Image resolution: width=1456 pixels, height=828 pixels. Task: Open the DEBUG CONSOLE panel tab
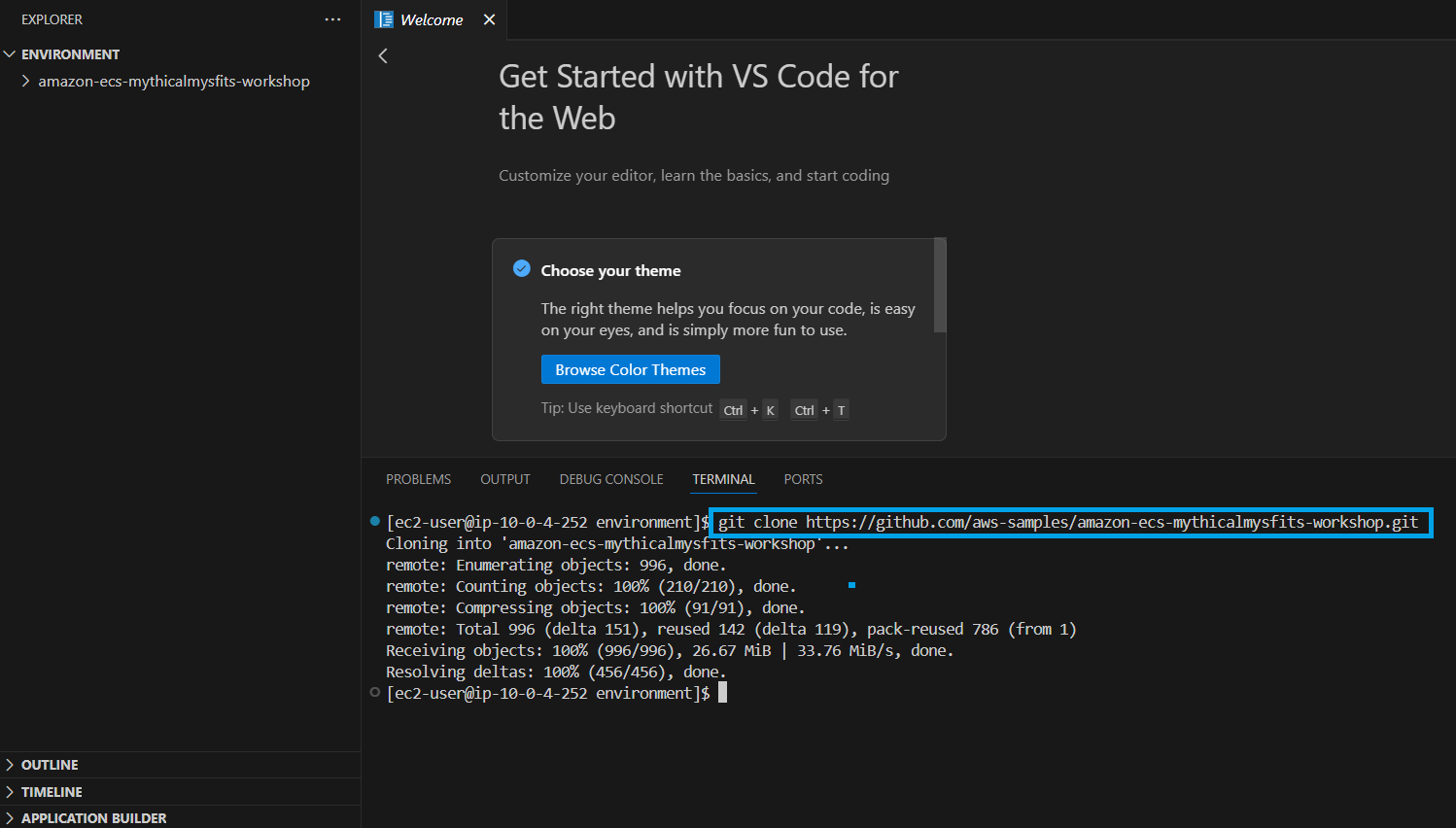pyautogui.click(x=611, y=479)
